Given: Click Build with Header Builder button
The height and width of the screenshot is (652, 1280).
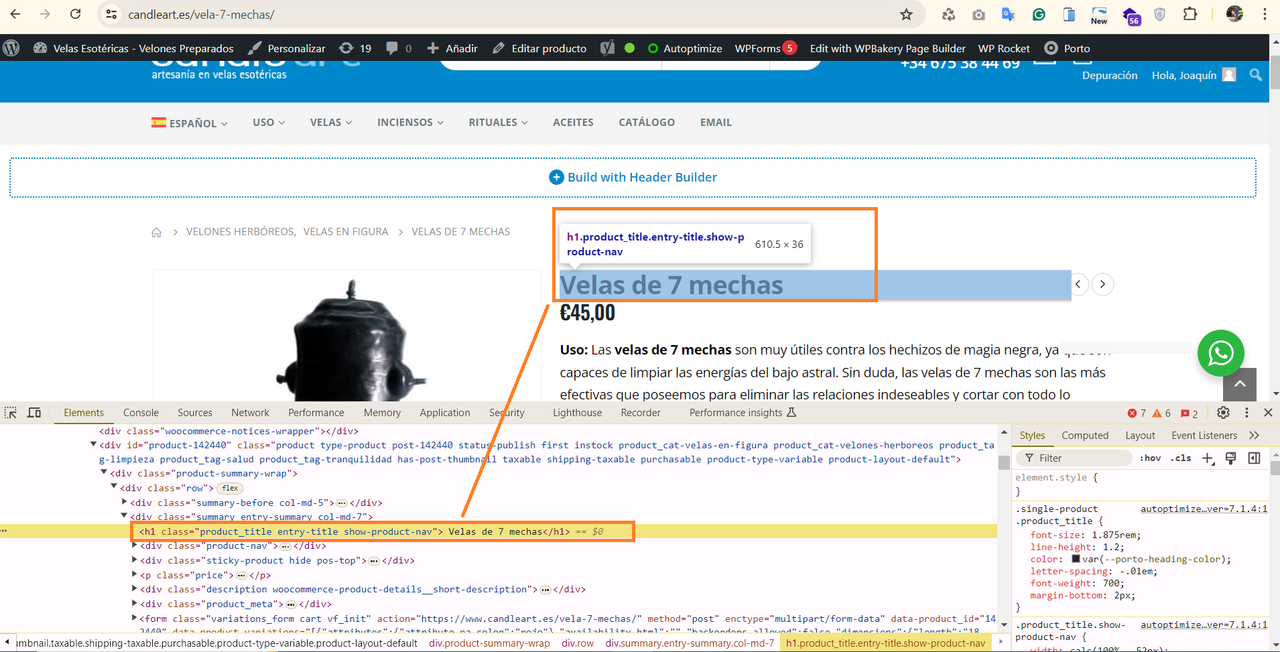Looking at the screenshot, I should [x=633, y=177].
